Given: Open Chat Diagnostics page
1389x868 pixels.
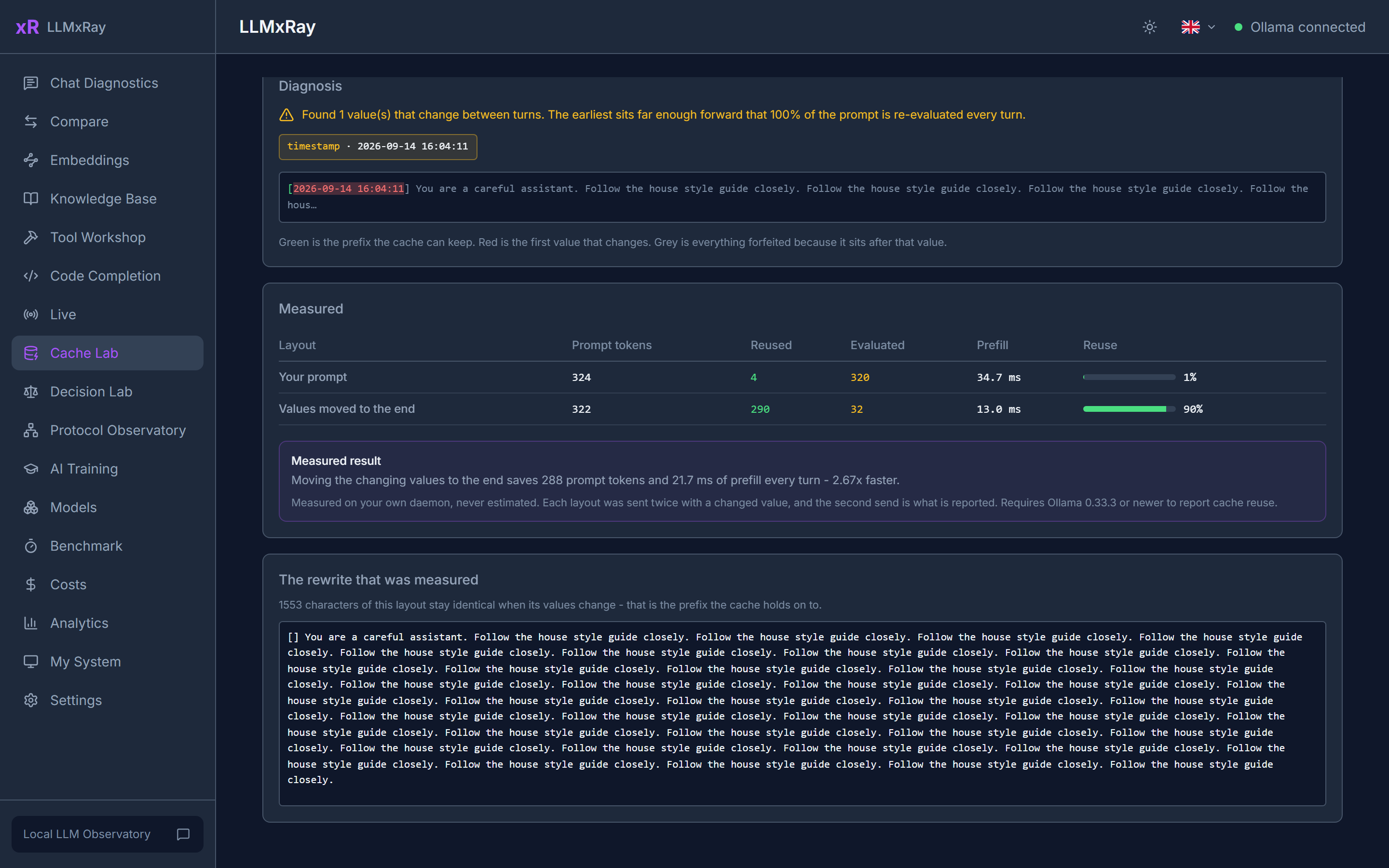Looking at the screenshot, I should [108, 83].
